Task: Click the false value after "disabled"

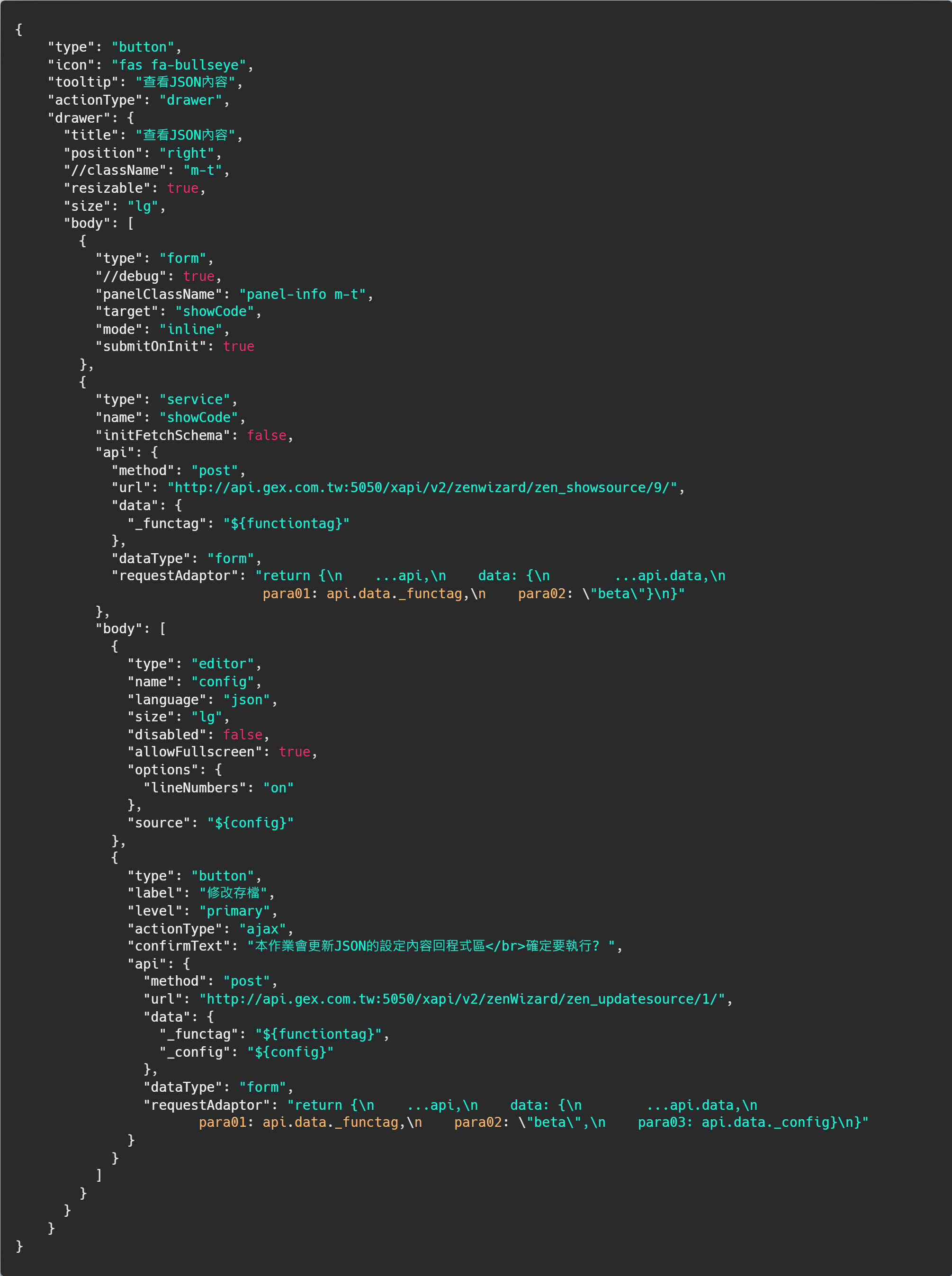Action: [242, 735]
